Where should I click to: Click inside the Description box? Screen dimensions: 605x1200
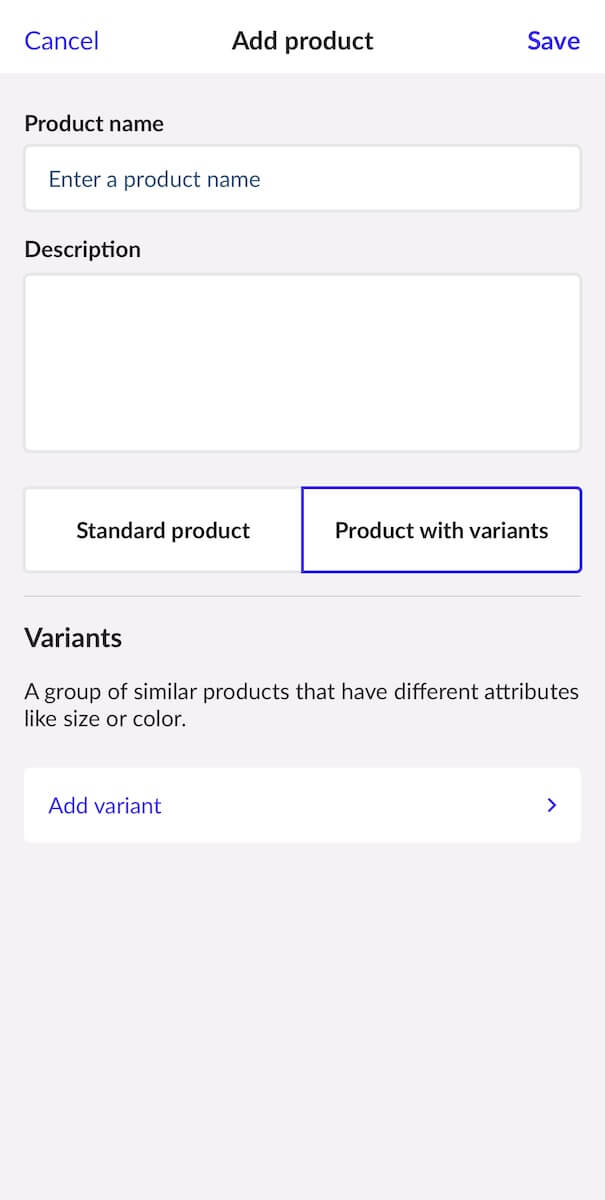pos(300,360)
